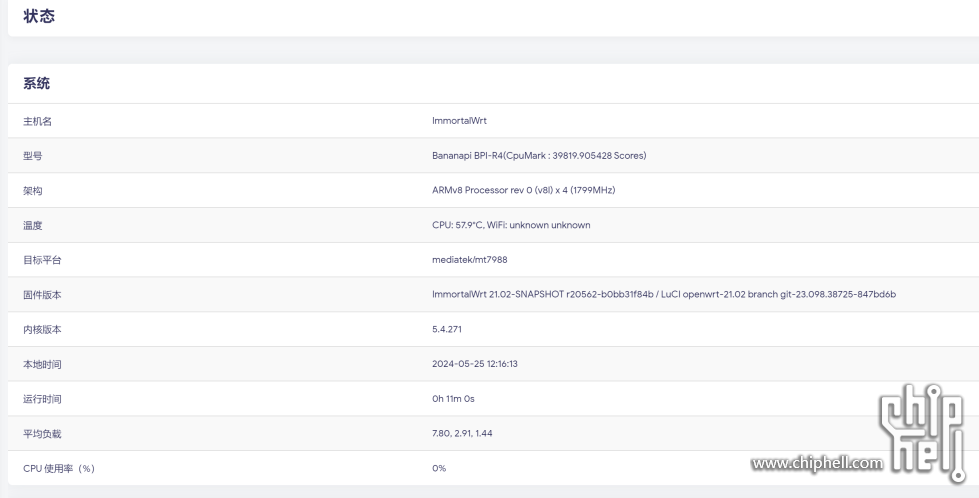Click the 平均负载 label

42,434
